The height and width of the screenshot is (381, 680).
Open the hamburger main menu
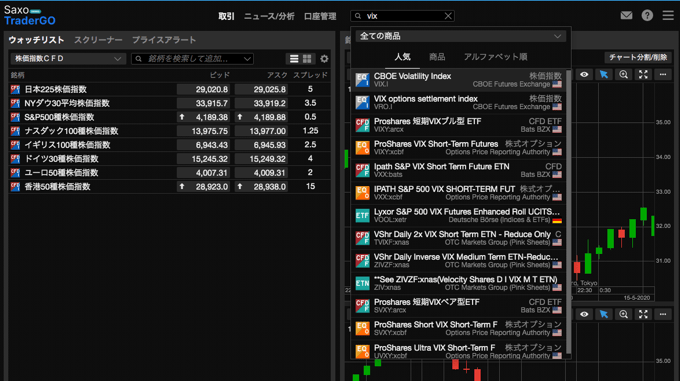coord(668,16)
